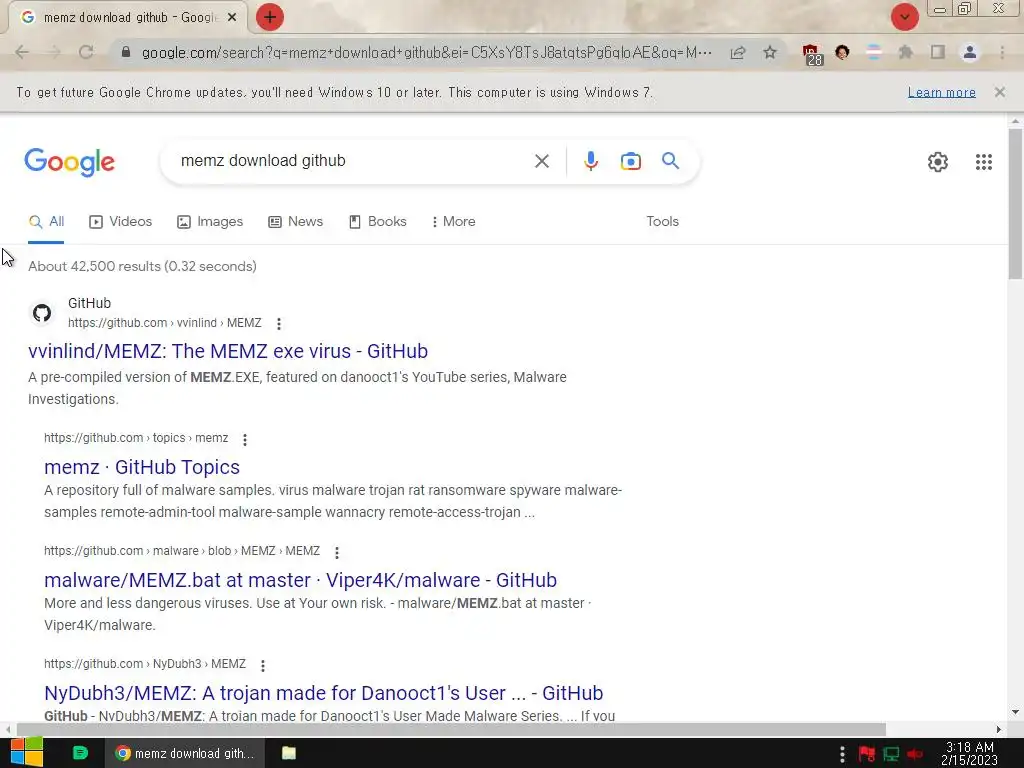
Task: Open vvinlind/MEMZ: The MEMZ exe virus result
Action: point(228,351)
